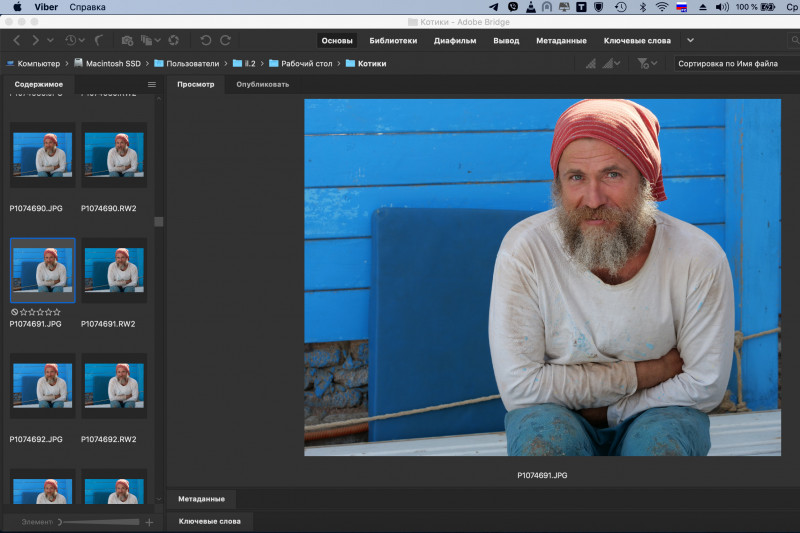Switch to the Метаданные workspace

[x=561, y=41]
